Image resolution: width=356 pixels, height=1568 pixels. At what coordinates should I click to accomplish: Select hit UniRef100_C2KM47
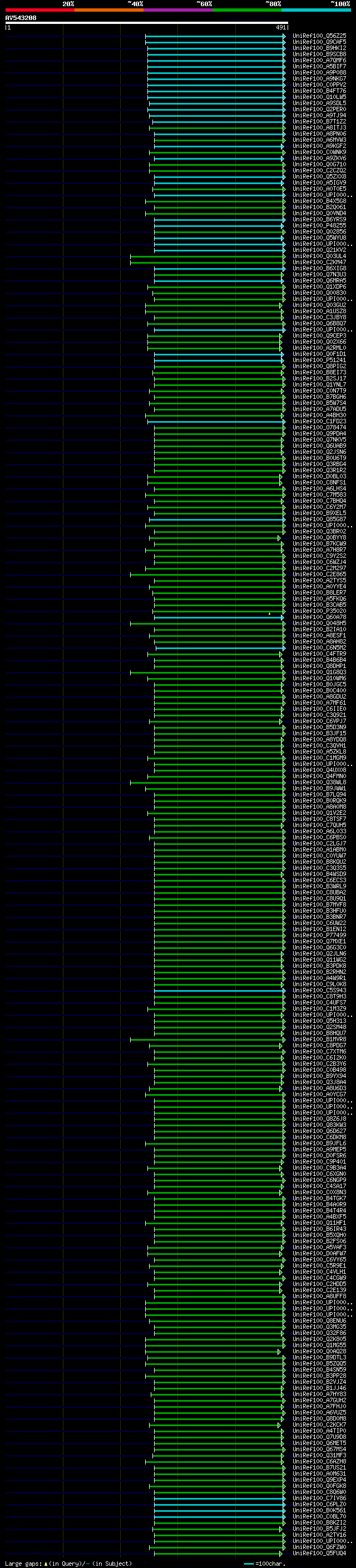[319, 263]
